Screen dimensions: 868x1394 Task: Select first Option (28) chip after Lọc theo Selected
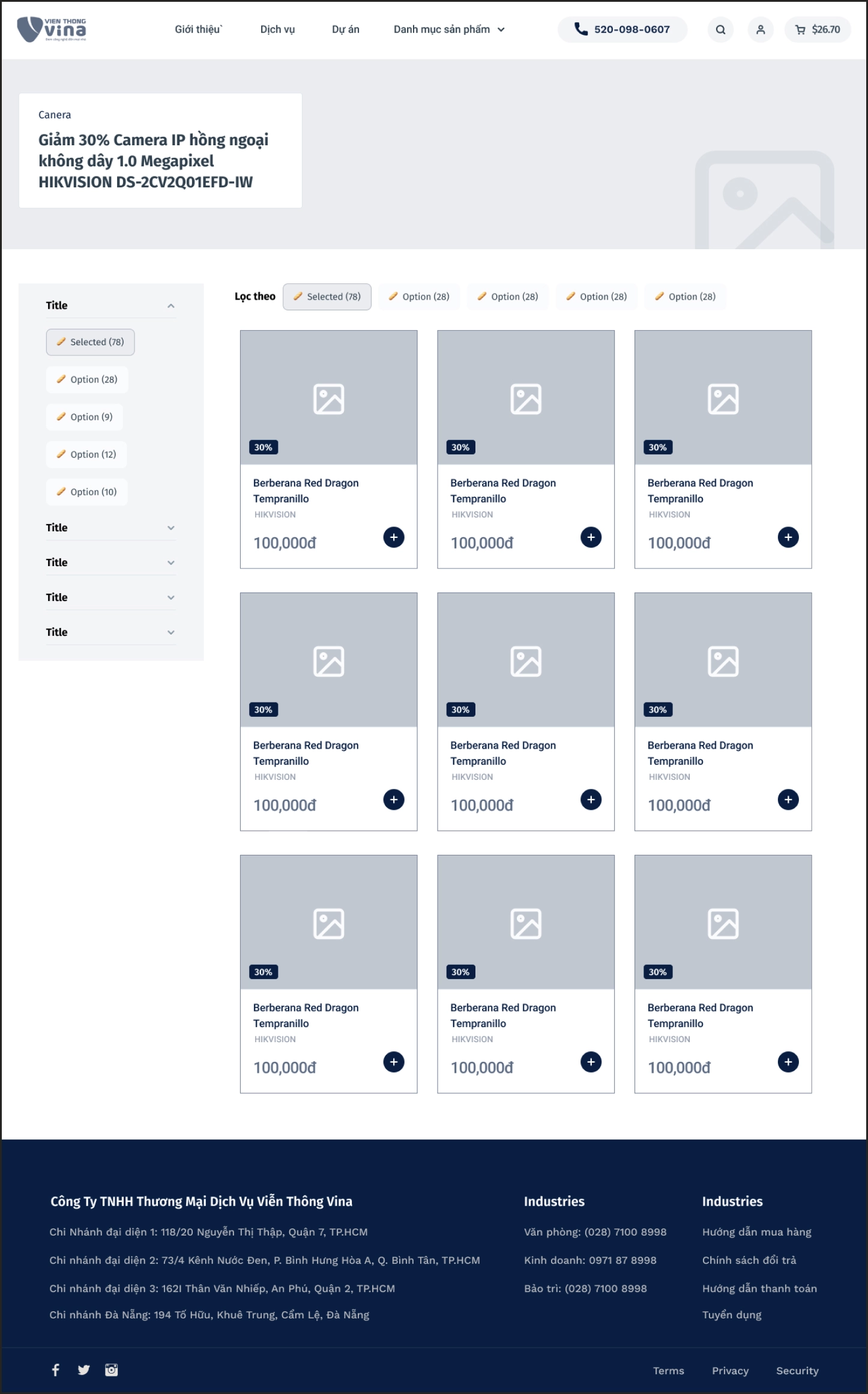(x=419, y=297)
